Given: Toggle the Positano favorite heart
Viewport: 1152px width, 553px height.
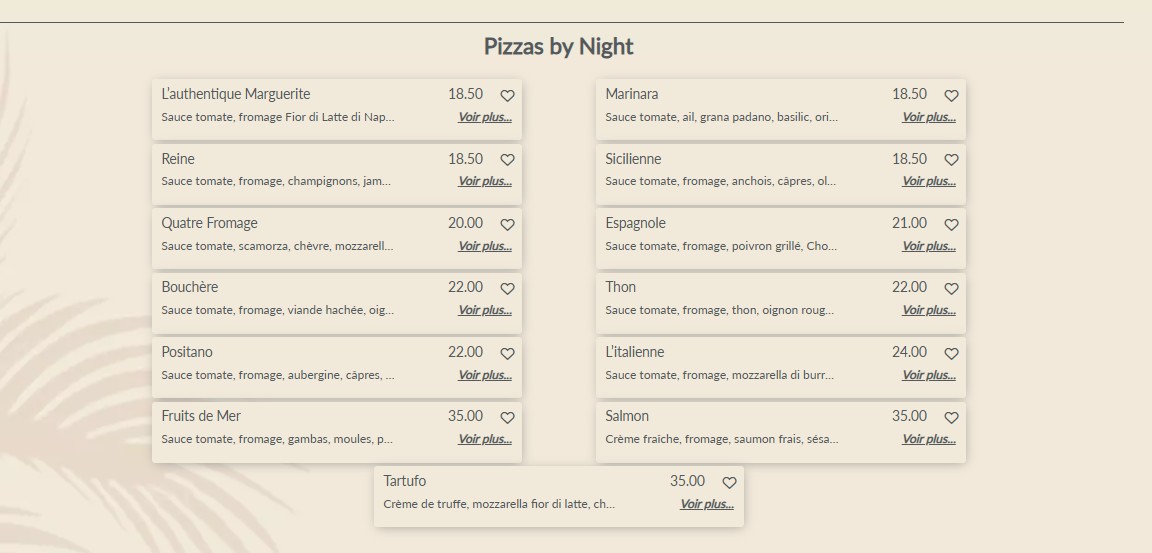Looking at the screenshot, I should [507, 354].
